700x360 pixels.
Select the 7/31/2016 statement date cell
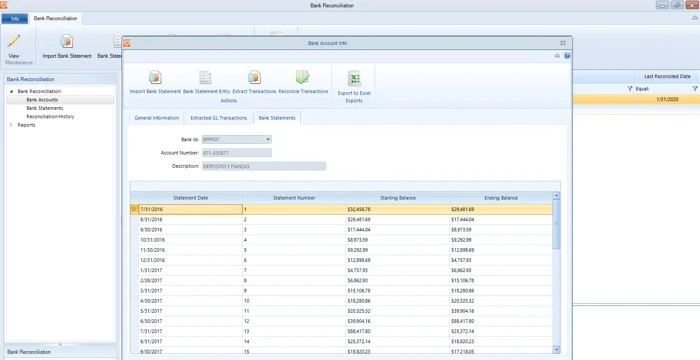(190, 209)
